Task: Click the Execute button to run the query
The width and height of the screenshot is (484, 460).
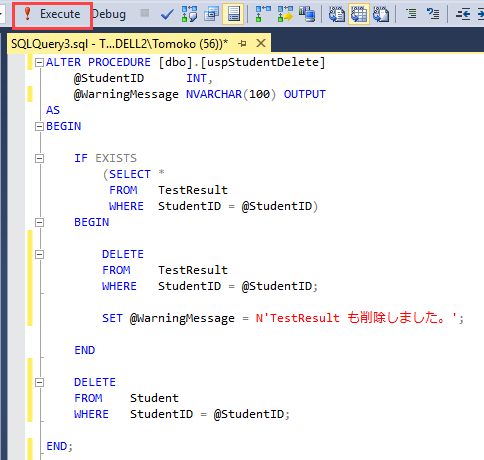Action: (52, 14)
